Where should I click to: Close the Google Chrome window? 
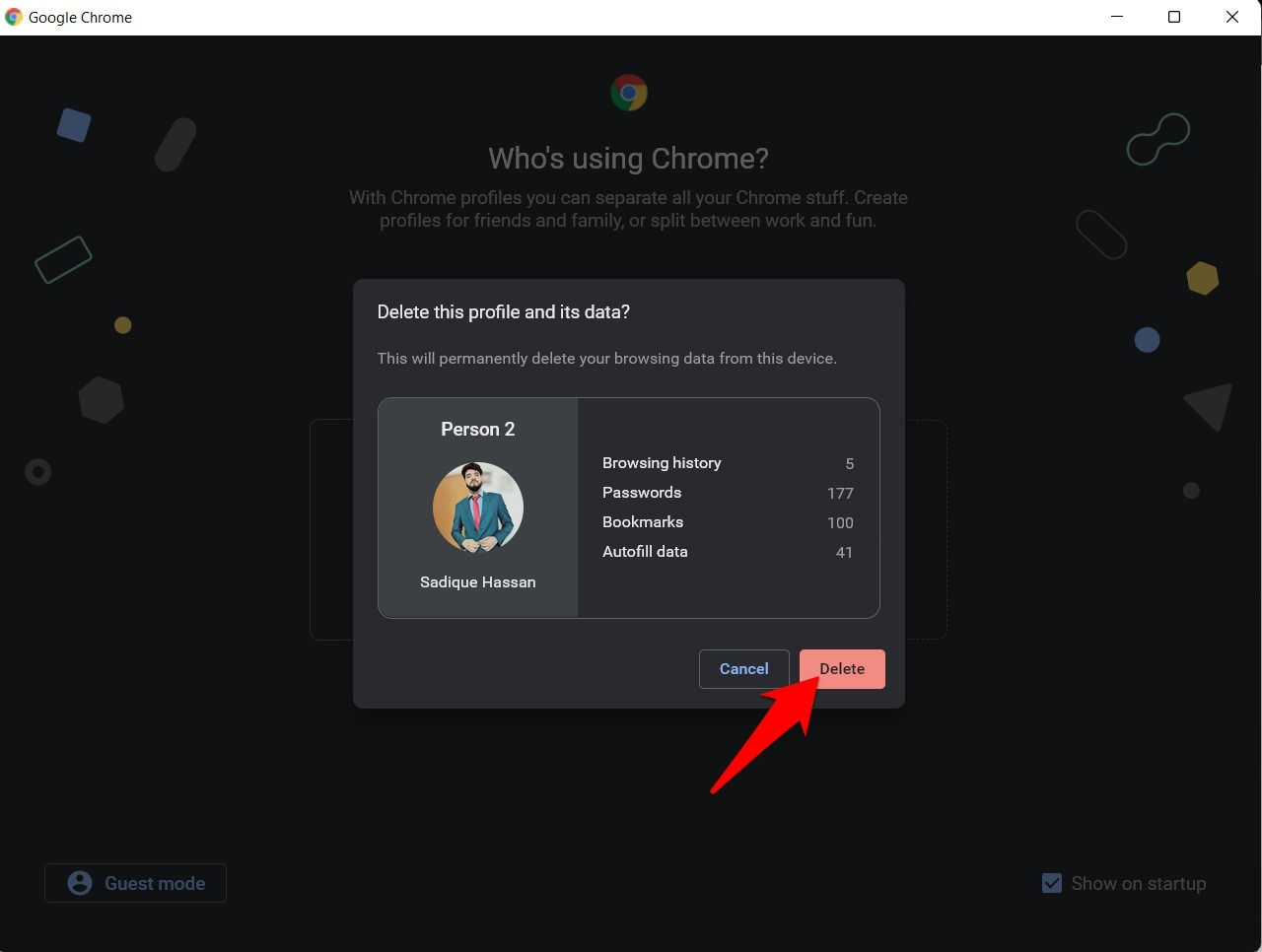[1232, 17]
